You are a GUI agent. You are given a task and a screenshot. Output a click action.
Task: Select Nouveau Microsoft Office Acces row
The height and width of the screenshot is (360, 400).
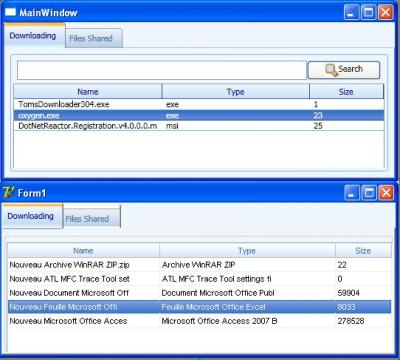coord(199,321)
